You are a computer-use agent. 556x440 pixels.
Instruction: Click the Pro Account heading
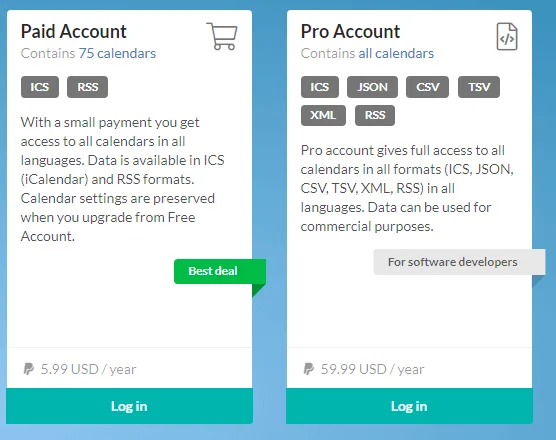(350, 31)
